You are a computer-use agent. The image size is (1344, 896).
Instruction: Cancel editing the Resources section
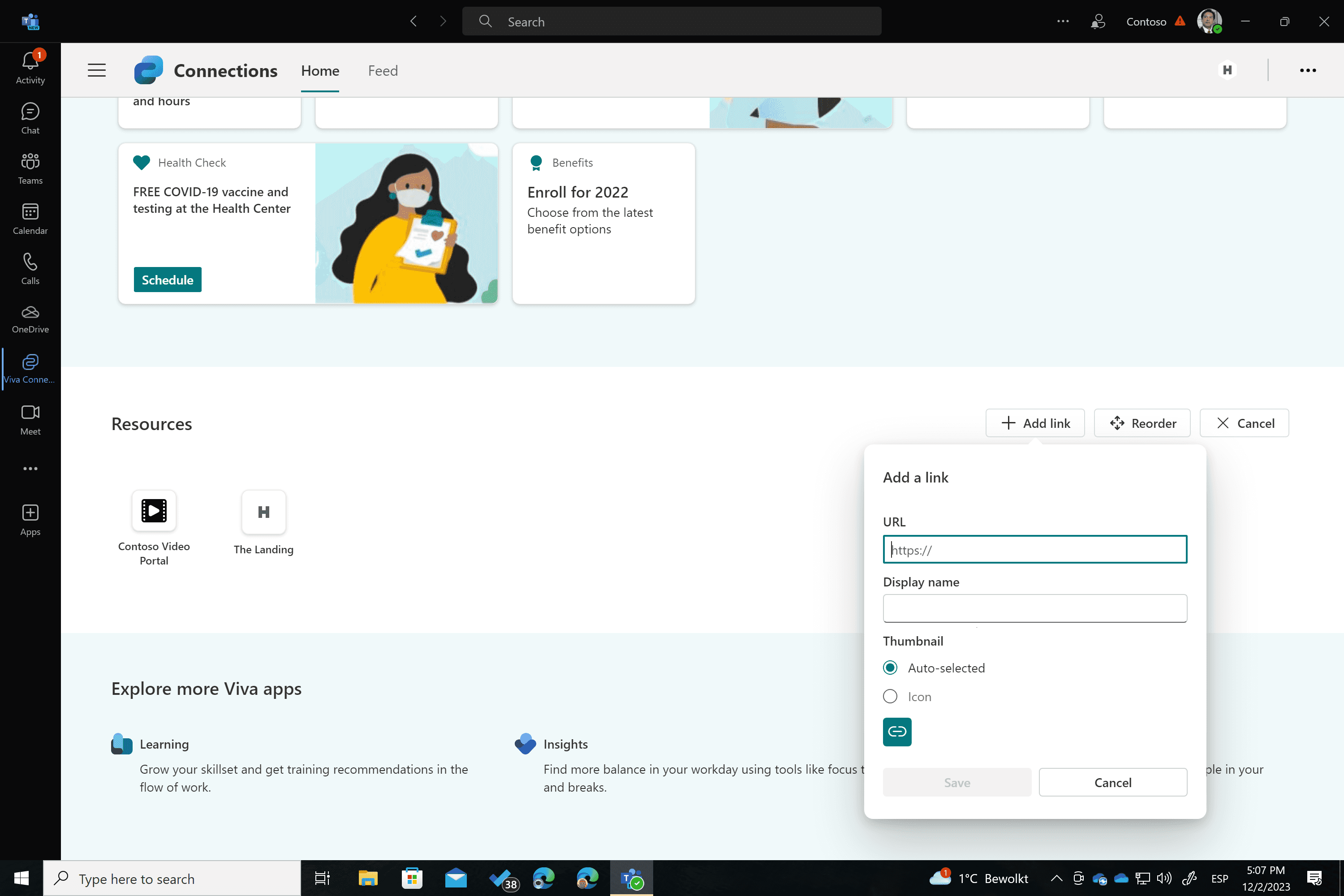(1244, 423)
